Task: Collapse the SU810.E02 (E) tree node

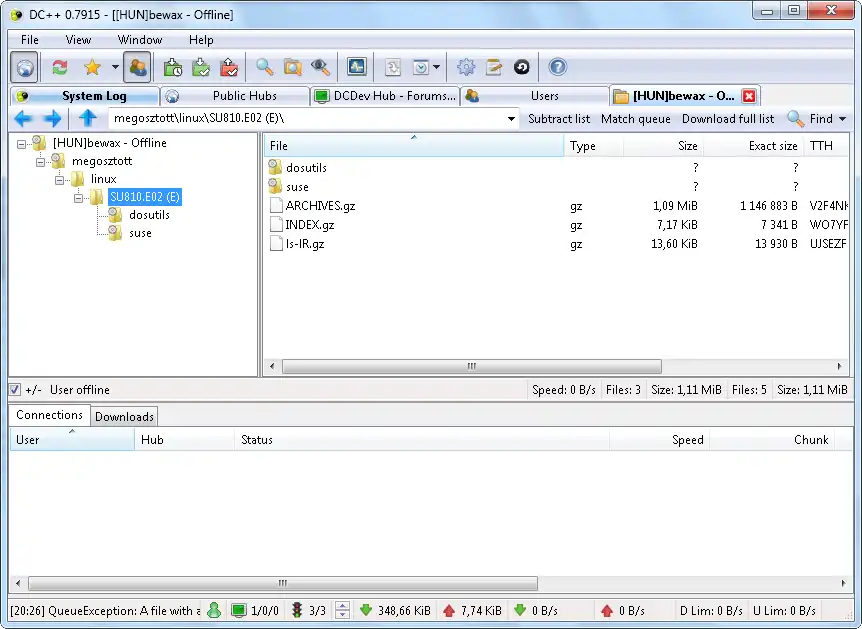Action: click(x=79, y=198)
